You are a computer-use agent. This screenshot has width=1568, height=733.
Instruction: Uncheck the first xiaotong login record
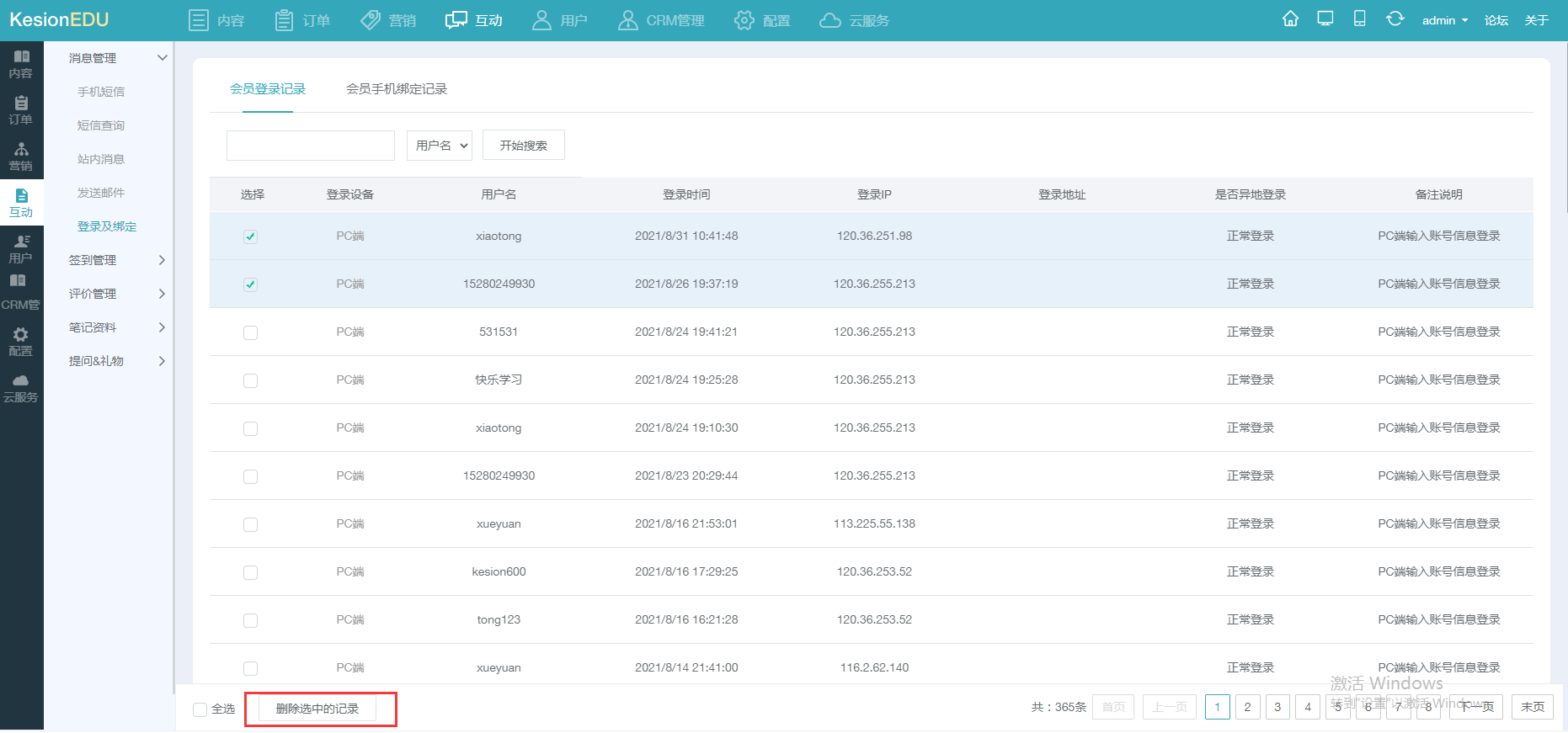(250, 236)
